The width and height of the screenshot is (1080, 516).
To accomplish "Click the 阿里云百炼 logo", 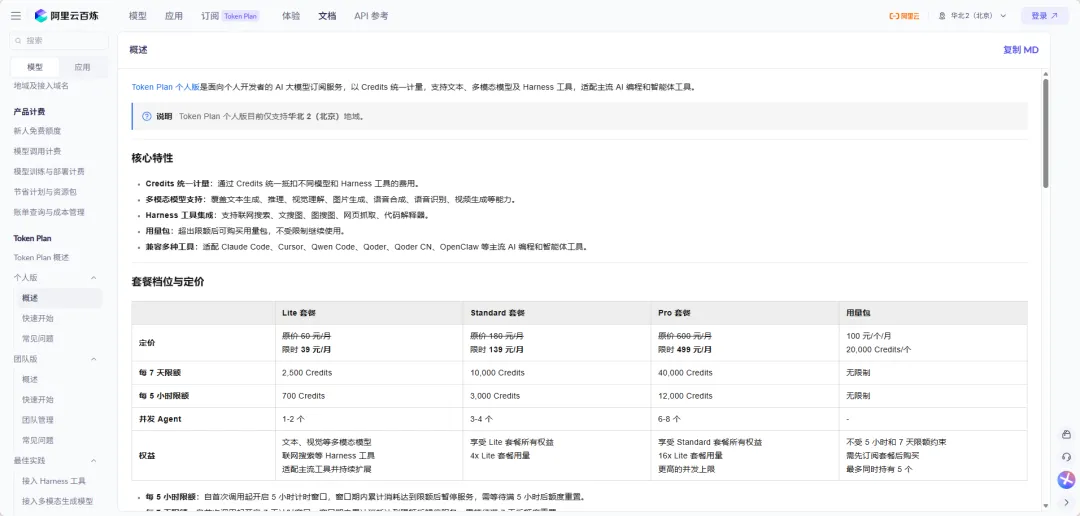I will click(67, 16).
